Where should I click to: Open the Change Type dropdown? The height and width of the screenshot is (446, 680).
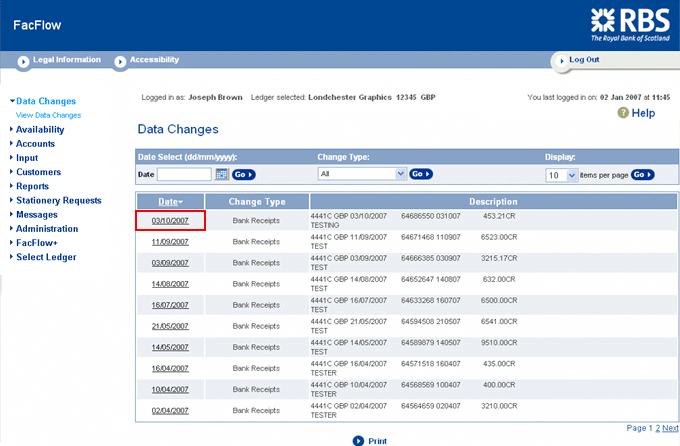[362, 174]
